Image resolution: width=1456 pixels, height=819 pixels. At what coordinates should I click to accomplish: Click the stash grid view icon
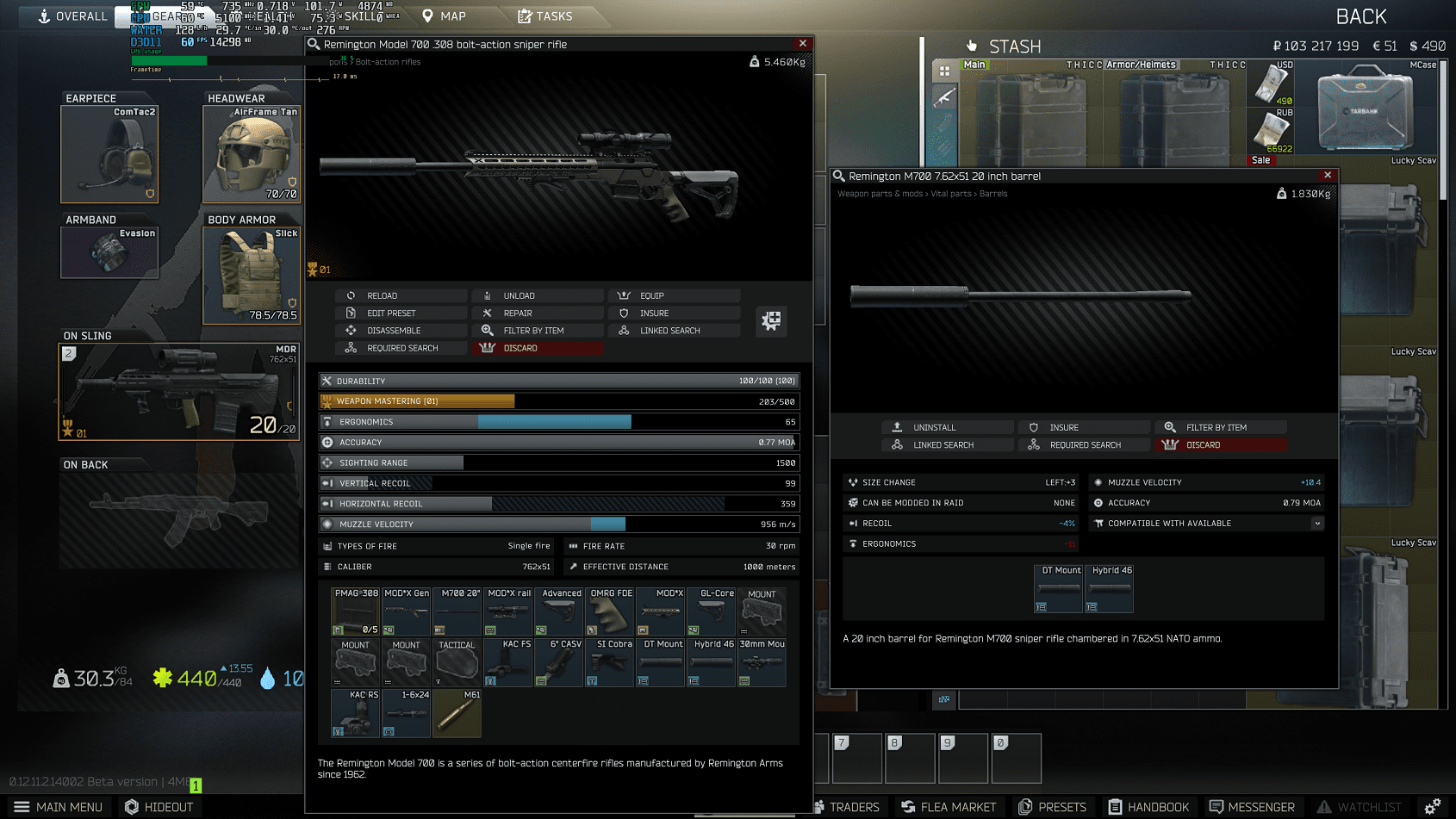[x=944, y=71]
